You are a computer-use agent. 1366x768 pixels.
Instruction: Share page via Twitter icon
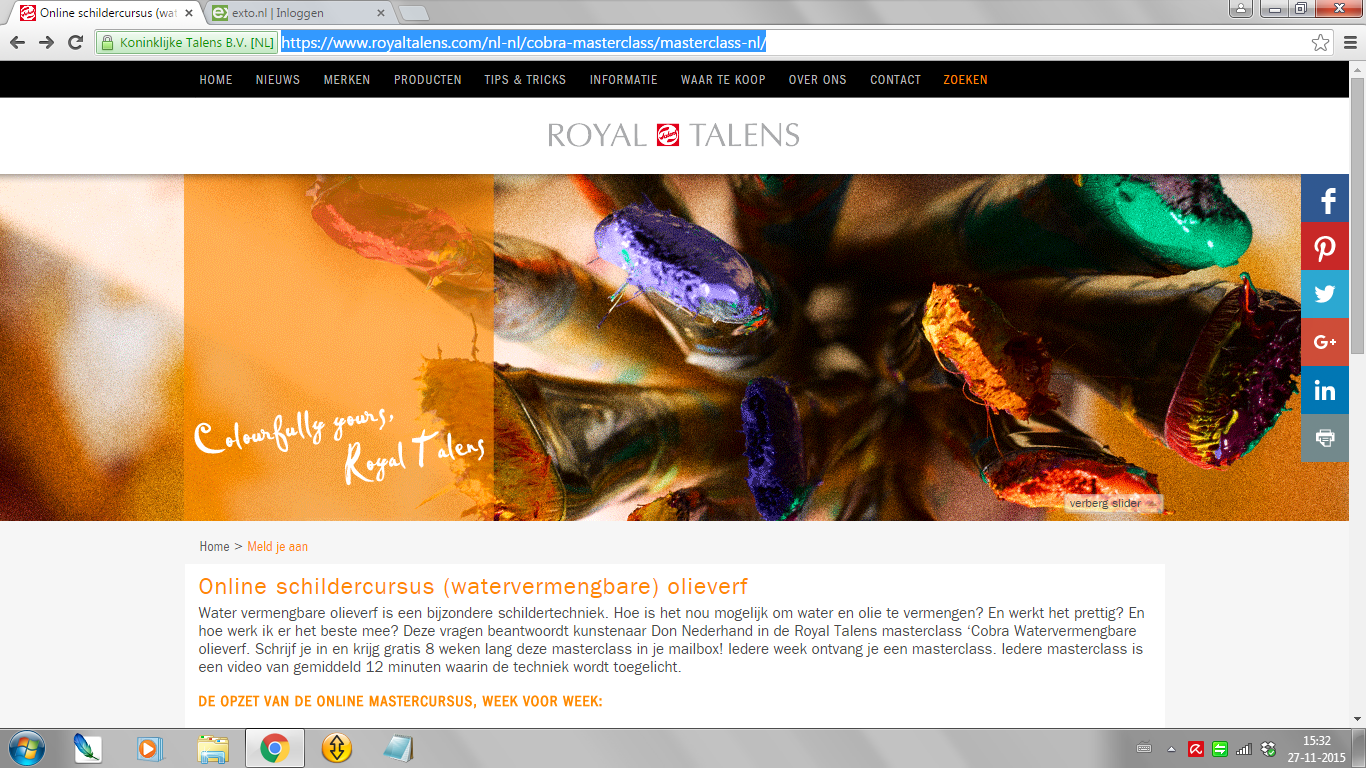tap(1325, 294)
